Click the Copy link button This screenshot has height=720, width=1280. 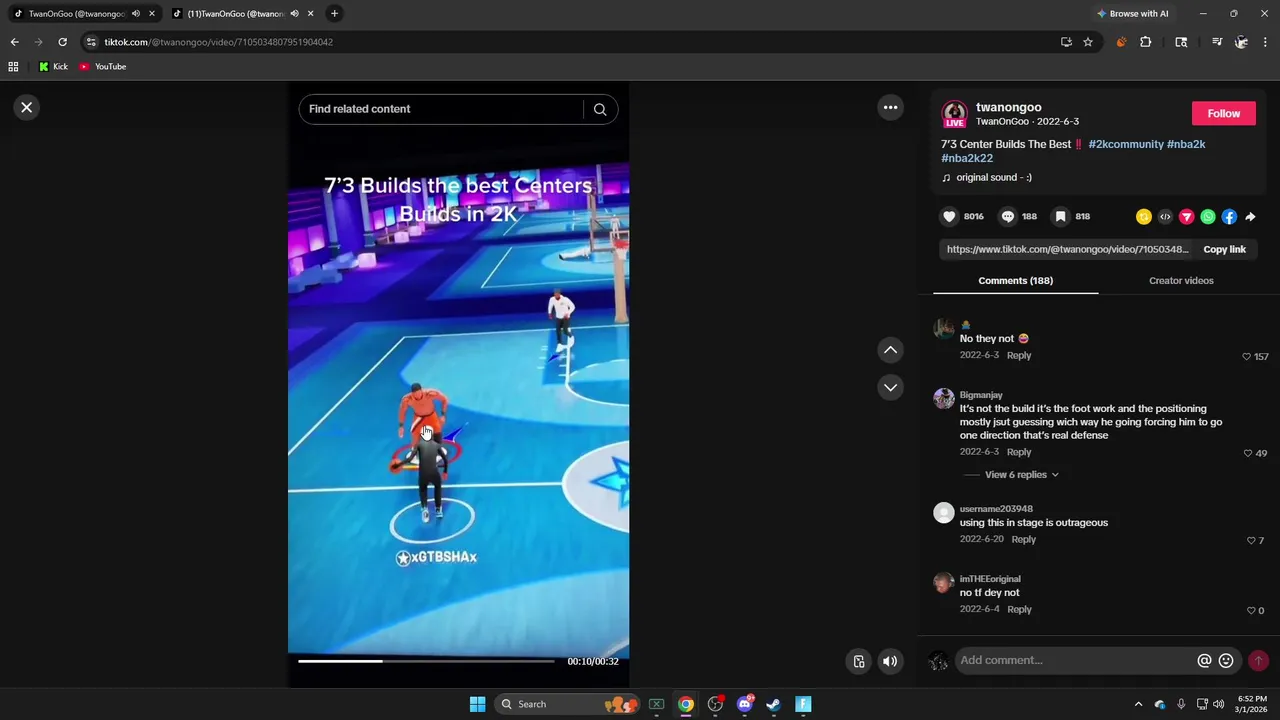click(x=1224, y=249)
